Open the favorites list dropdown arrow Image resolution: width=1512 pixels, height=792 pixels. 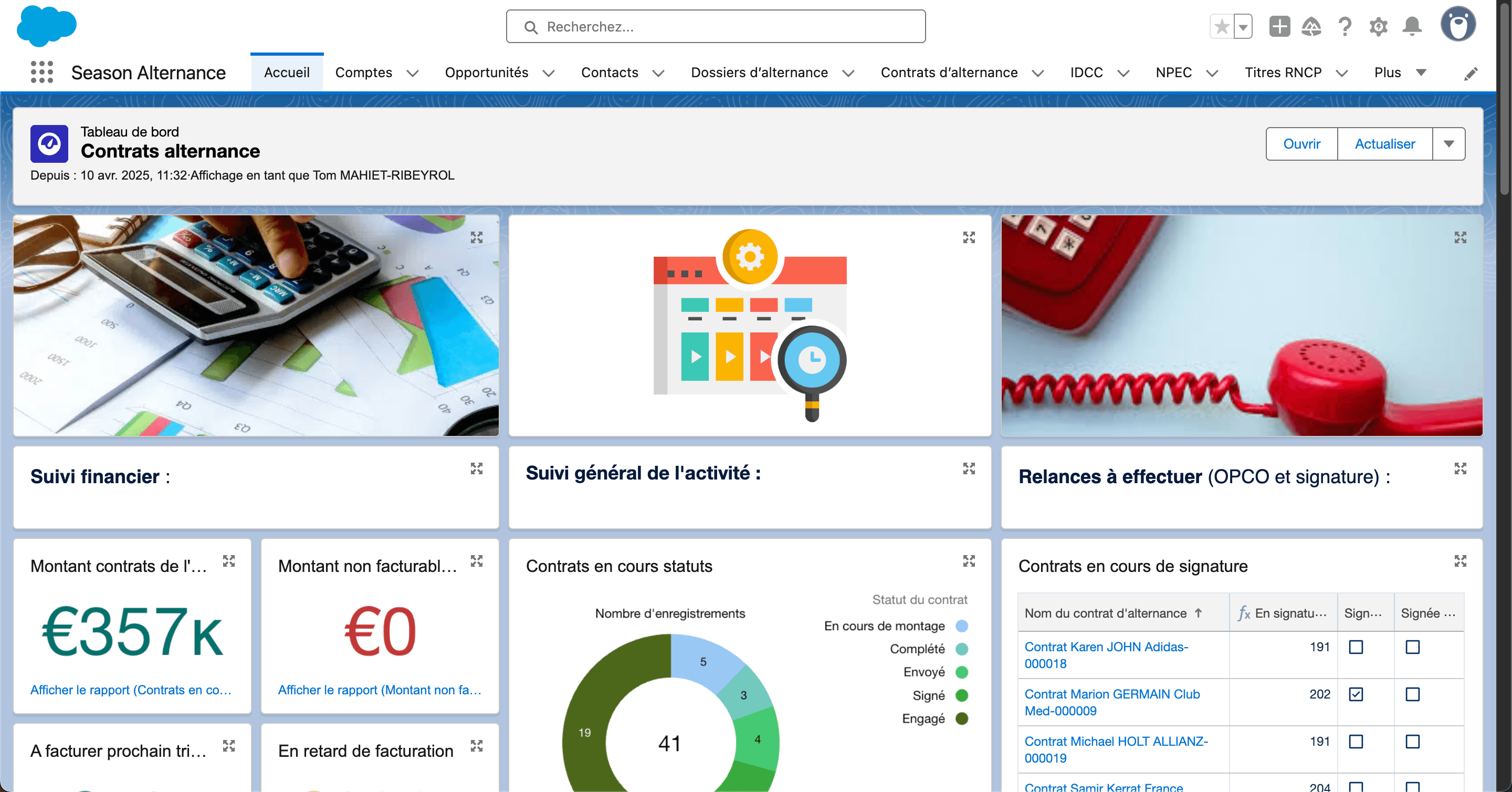[1243, 26]
